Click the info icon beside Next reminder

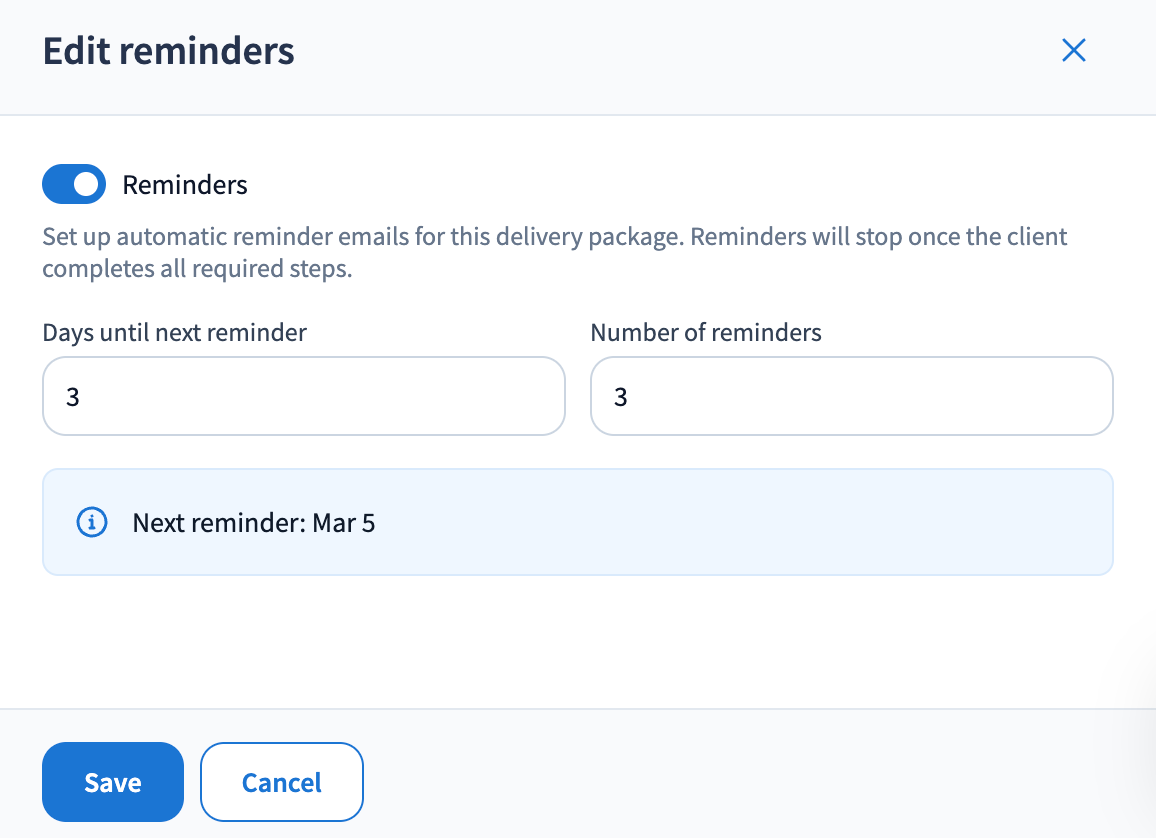[92, 522]
